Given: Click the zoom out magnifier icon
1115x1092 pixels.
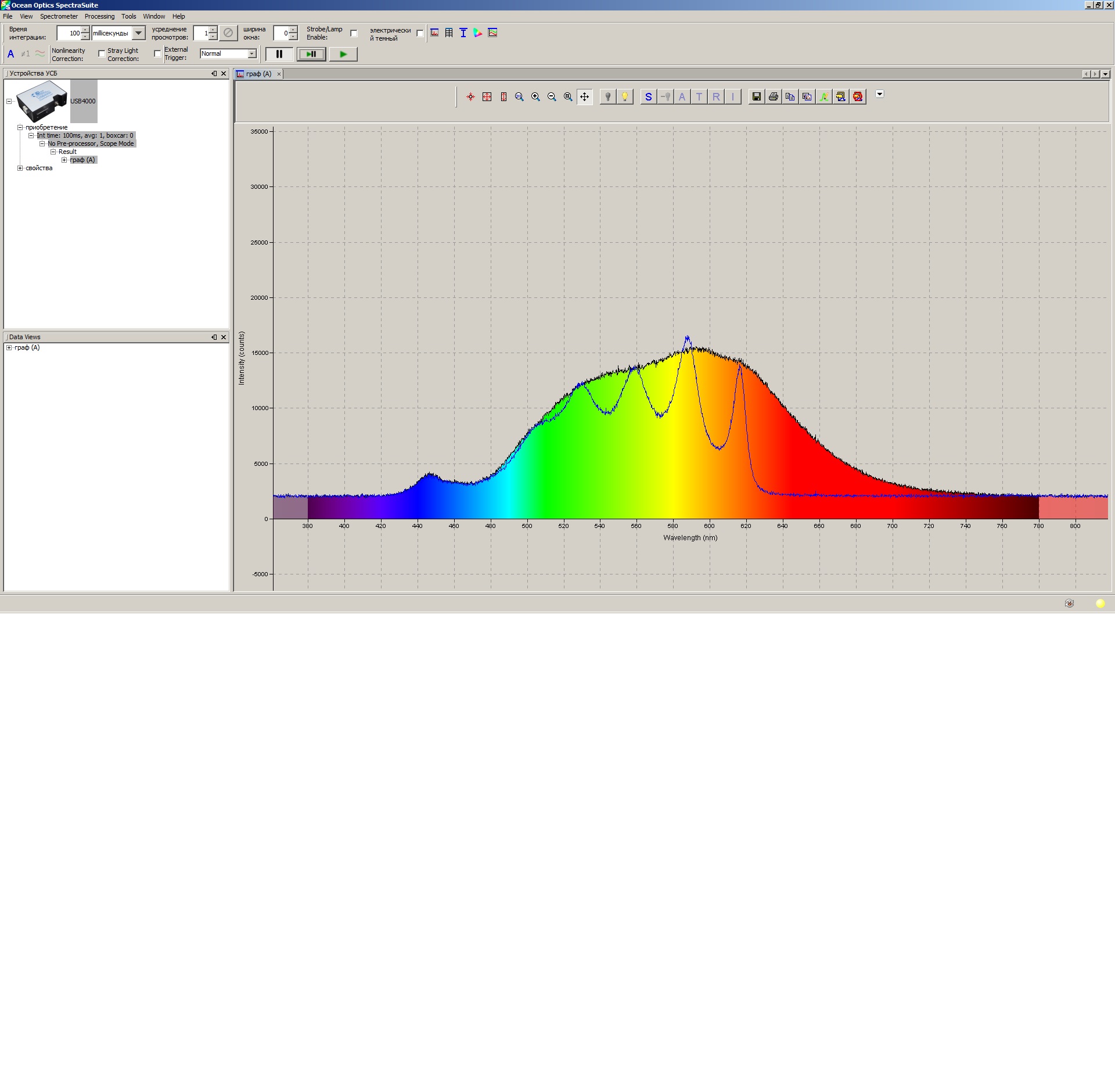Looking at the screenshot, I should click(x=552, y=97).
